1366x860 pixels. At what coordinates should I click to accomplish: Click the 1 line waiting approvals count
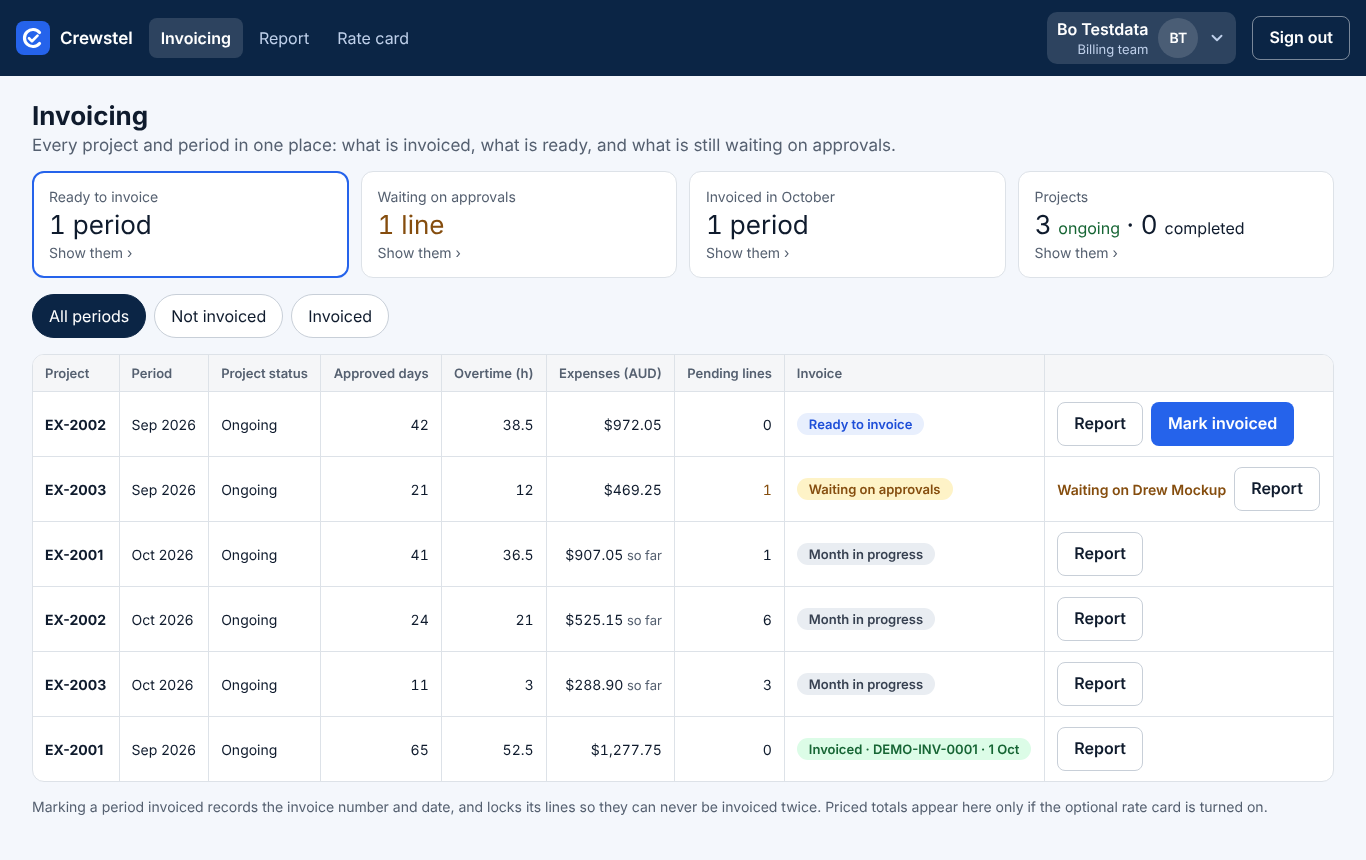click(411, 225)
